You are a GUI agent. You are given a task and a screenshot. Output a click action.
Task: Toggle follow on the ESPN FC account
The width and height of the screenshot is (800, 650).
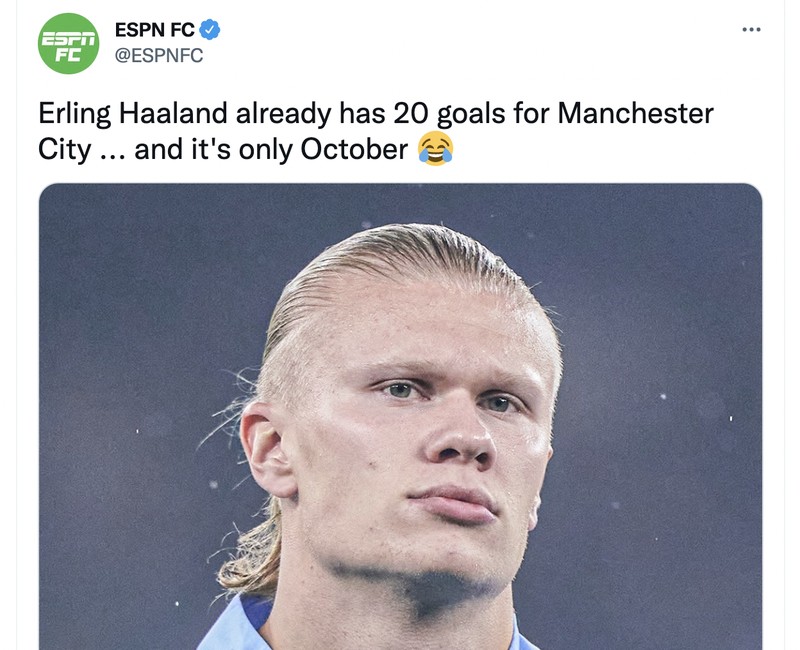point(152,29)
